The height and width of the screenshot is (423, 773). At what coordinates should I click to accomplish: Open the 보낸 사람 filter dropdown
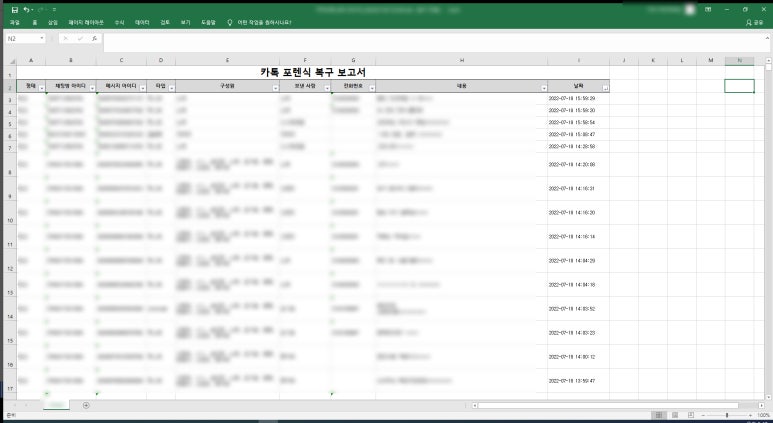326,88
